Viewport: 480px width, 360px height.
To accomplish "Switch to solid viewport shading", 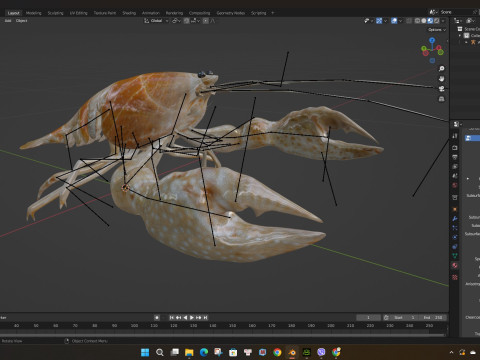I will [x=424, y=21].
